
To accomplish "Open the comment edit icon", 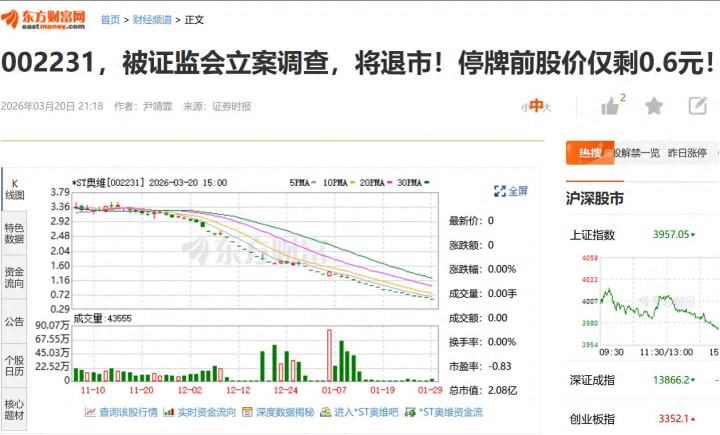I will point(698,106).
